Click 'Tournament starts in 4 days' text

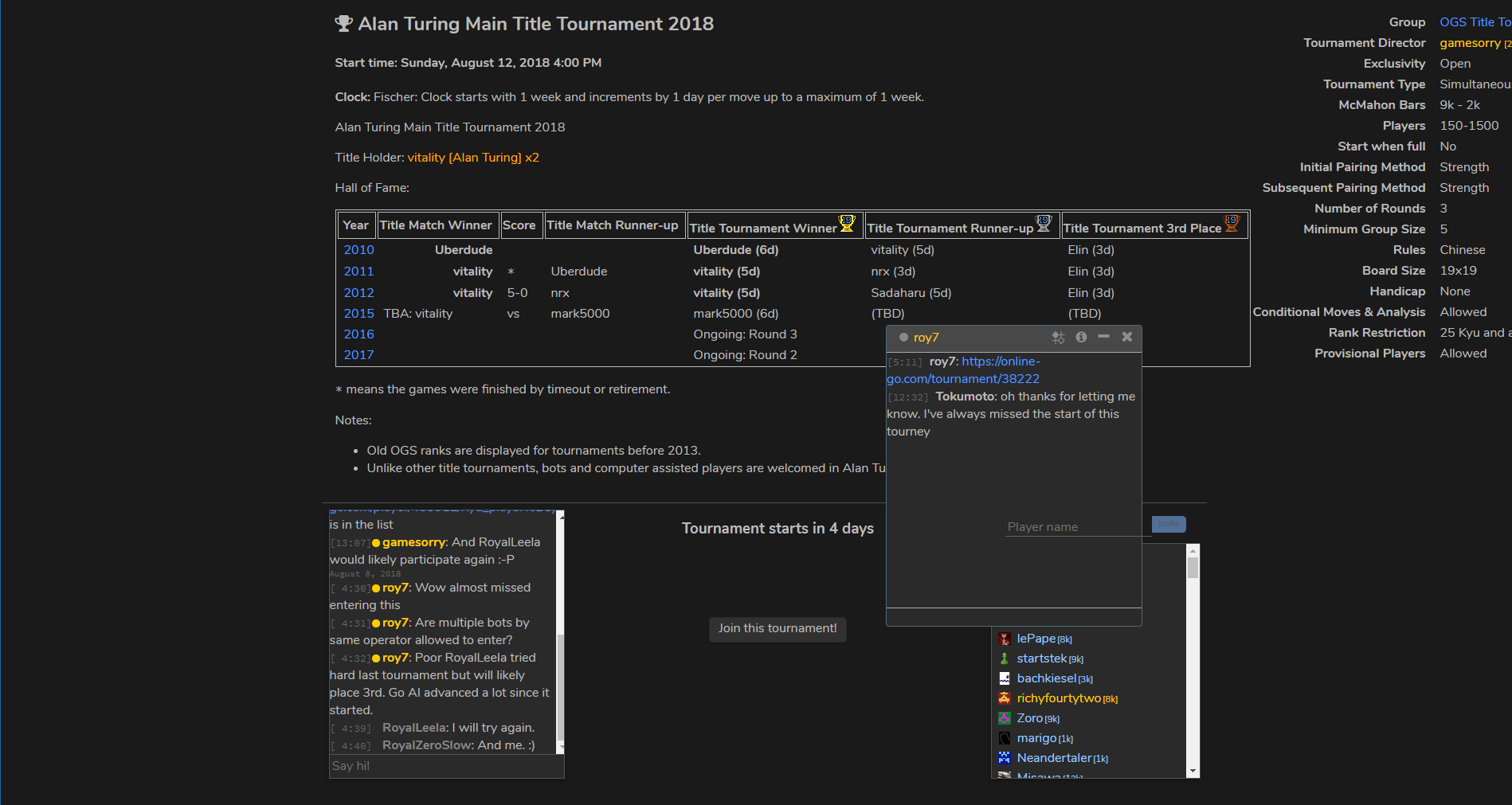(778, 529)
